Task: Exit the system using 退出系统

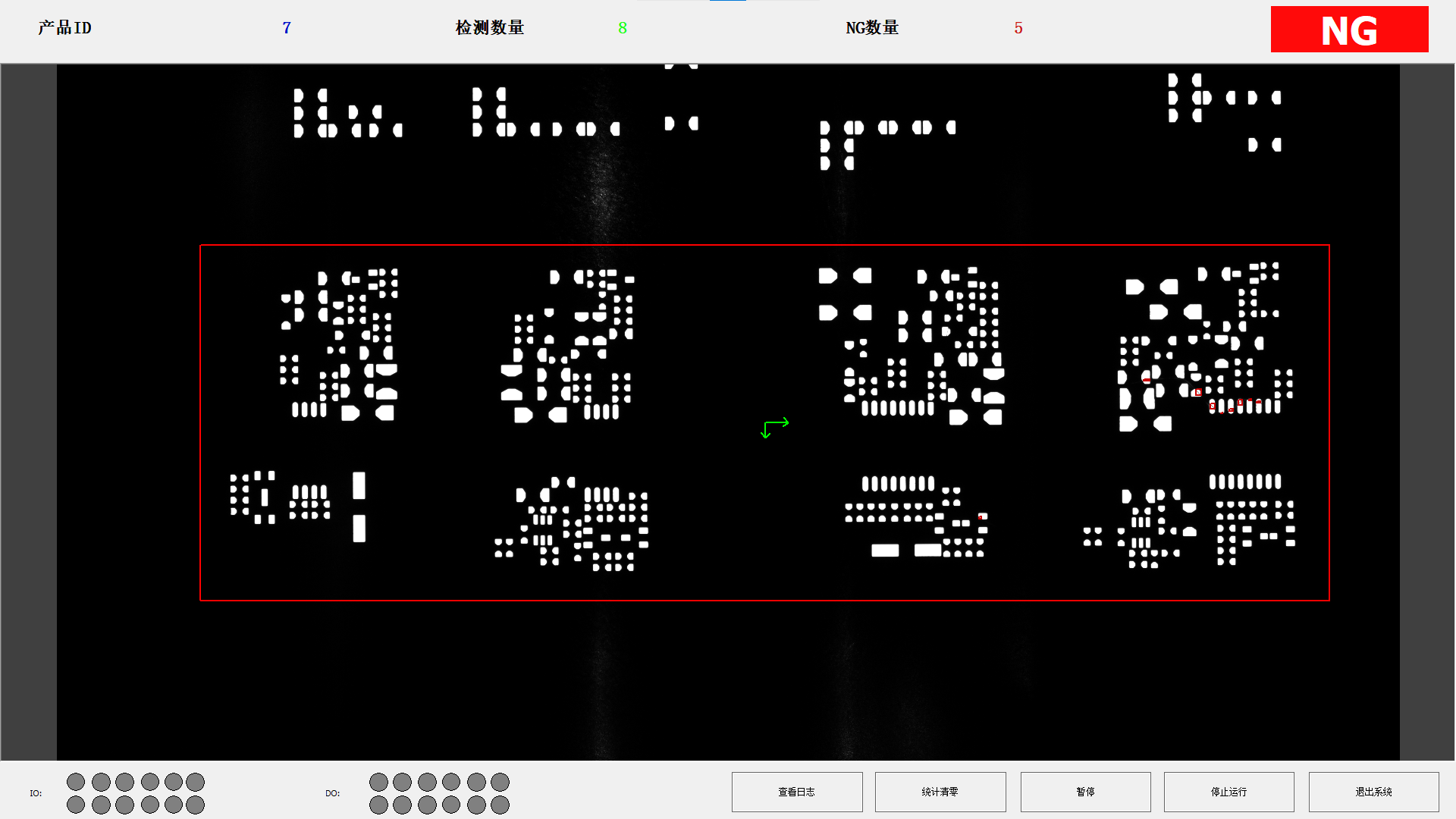Action: [x=1373, y=791]
